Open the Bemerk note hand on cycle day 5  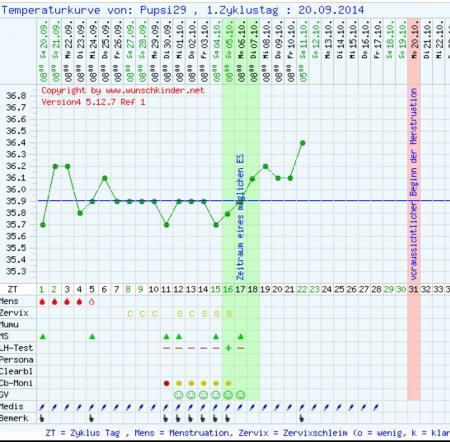(x=92, y=418)
